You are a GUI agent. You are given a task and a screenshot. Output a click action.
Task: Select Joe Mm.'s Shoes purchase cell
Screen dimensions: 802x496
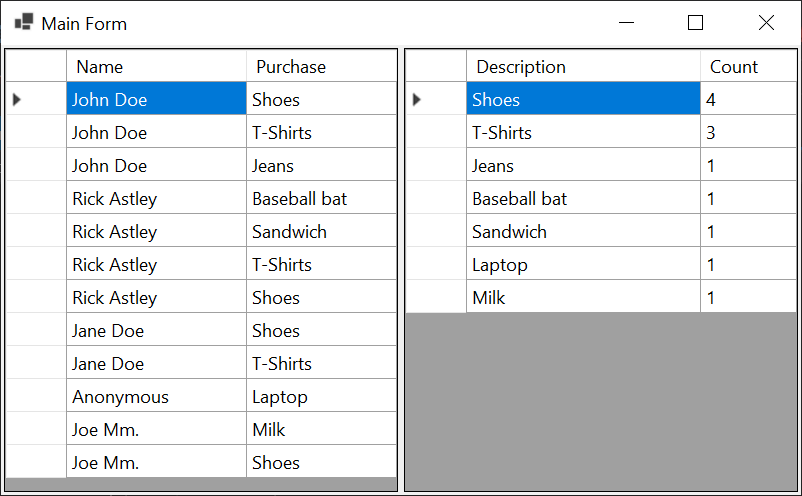[x=321, y=462]
